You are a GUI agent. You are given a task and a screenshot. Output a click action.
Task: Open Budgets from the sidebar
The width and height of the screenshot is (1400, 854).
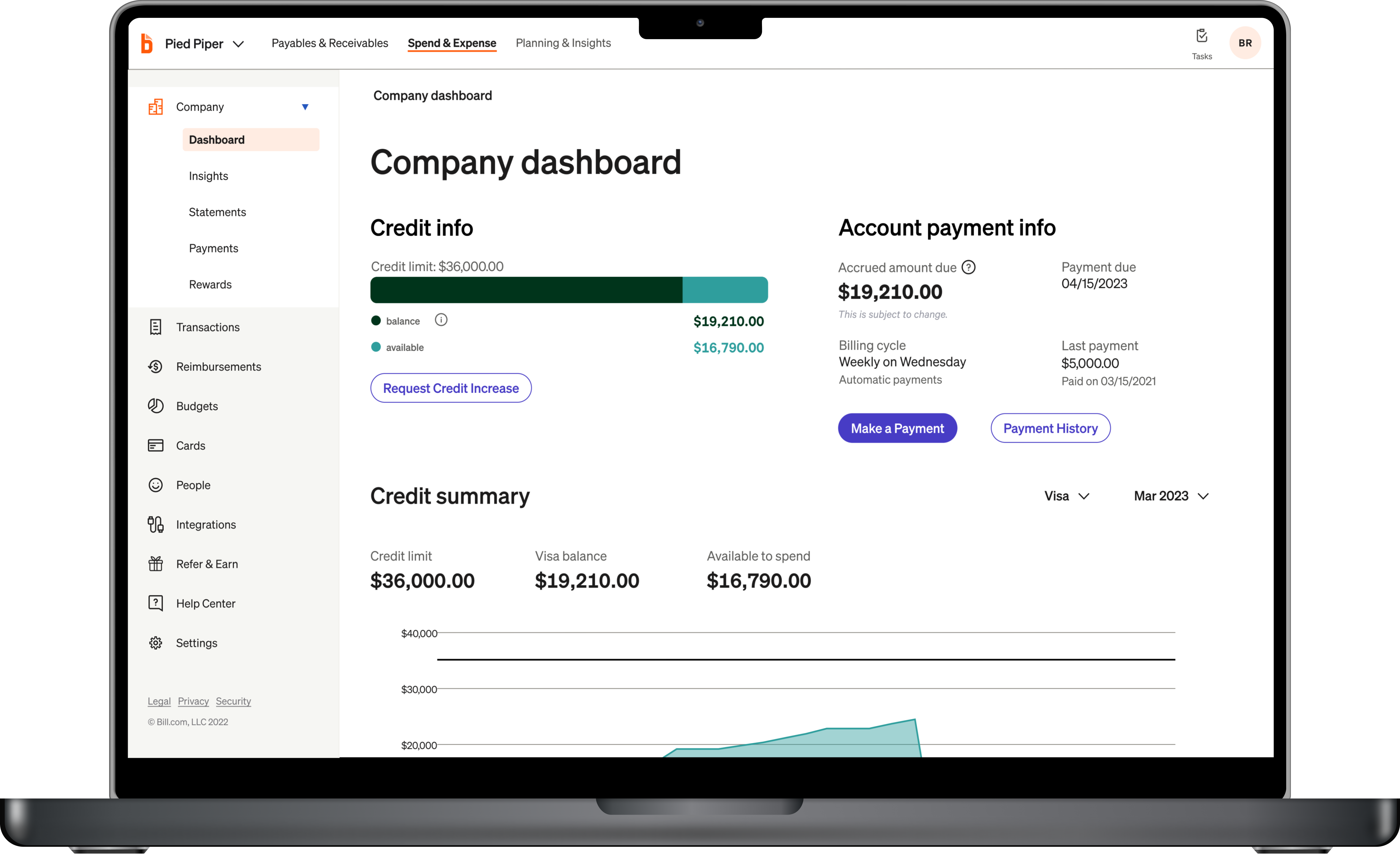(197, 406)
